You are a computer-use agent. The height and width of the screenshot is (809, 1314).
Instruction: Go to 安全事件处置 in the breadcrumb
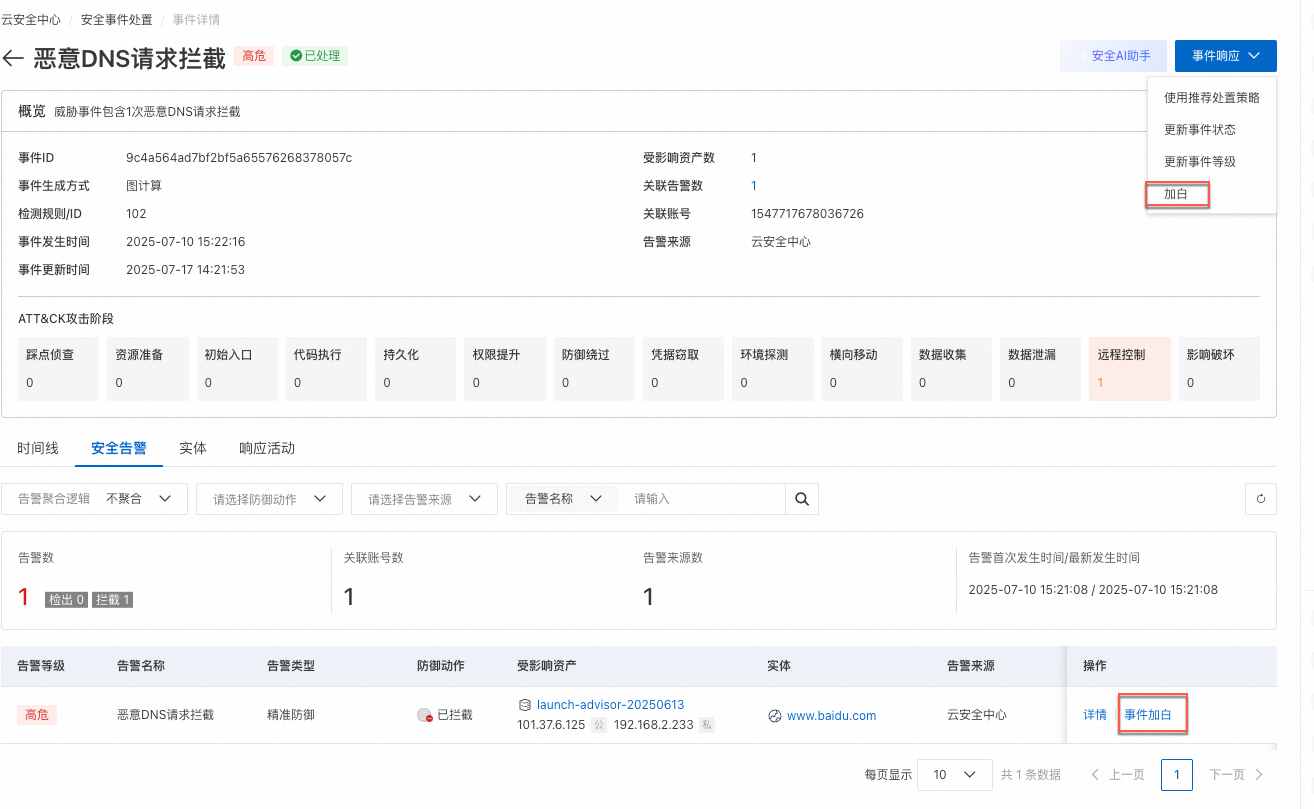(117, 20)
